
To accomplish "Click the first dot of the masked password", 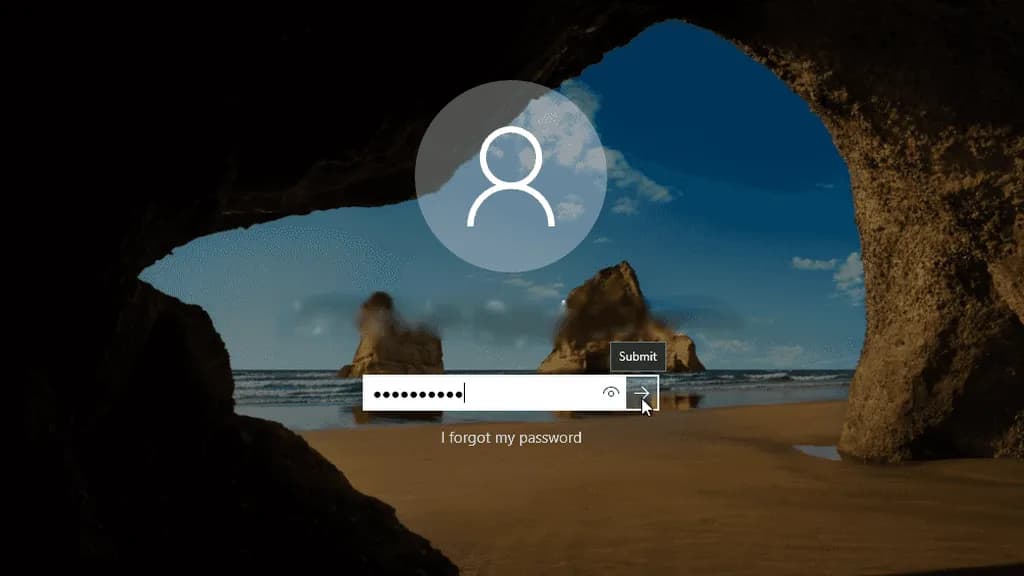I will point(377,394).
